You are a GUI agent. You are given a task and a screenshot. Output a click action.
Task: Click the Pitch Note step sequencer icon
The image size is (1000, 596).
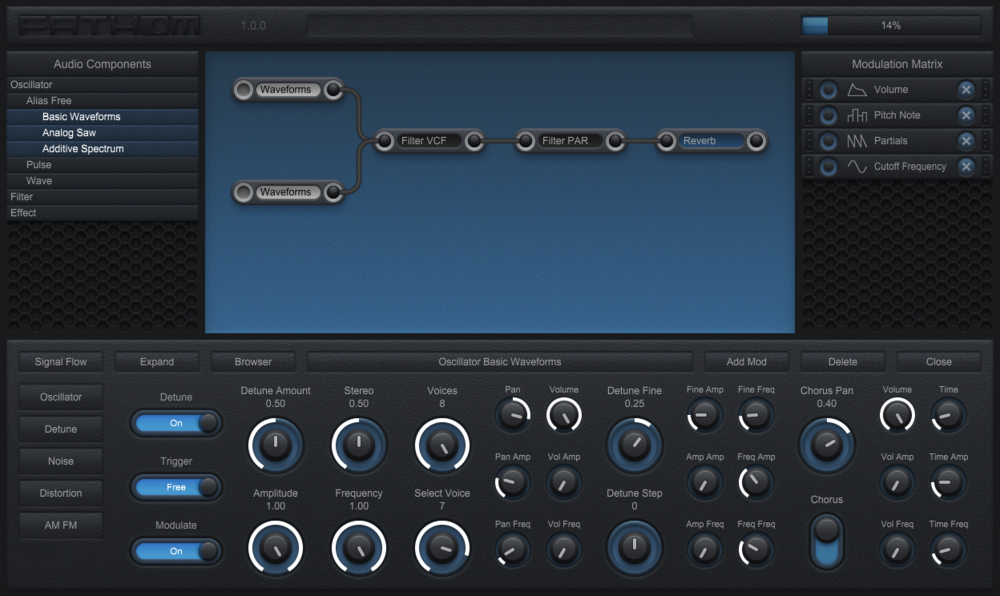point(857,115)
